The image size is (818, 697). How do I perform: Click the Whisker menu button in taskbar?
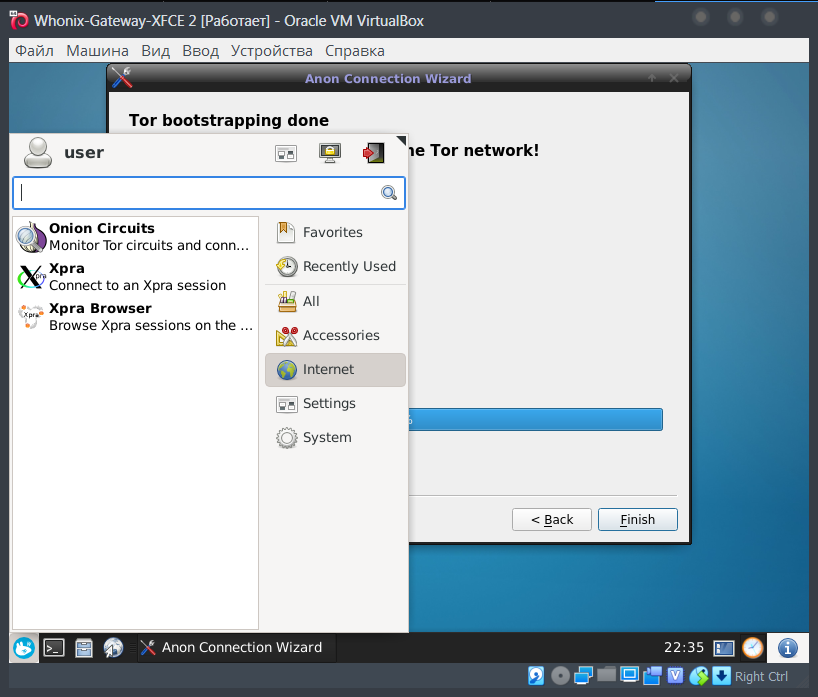(x=24, y=648)
